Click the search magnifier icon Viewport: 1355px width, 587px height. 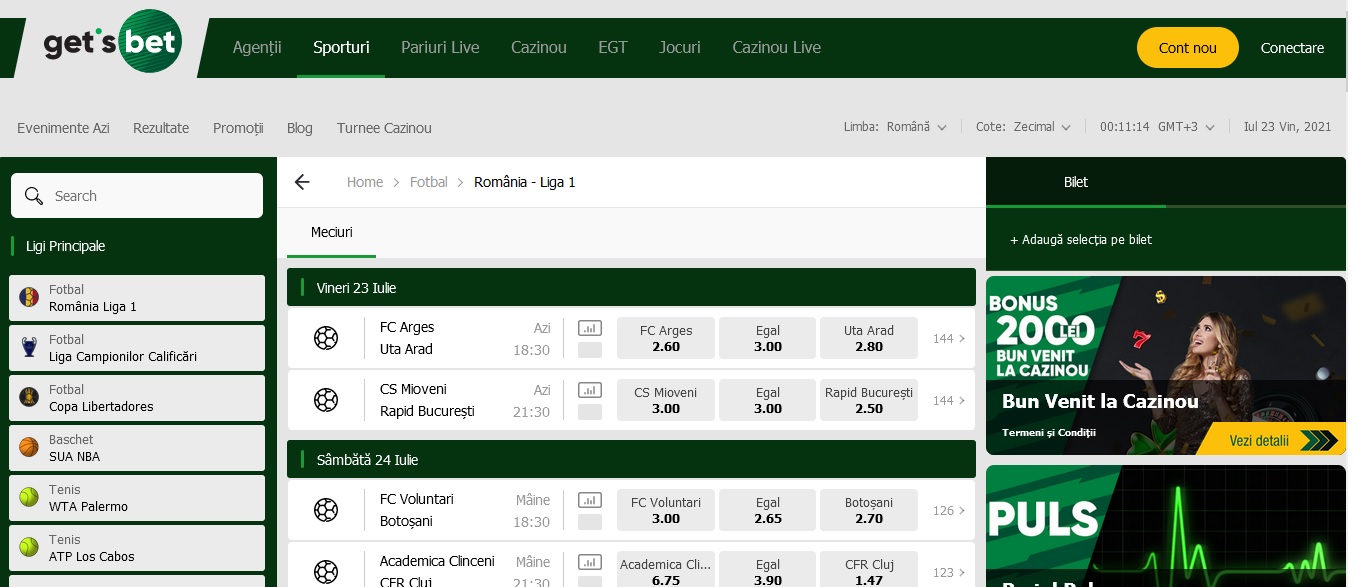click(34, 196)
